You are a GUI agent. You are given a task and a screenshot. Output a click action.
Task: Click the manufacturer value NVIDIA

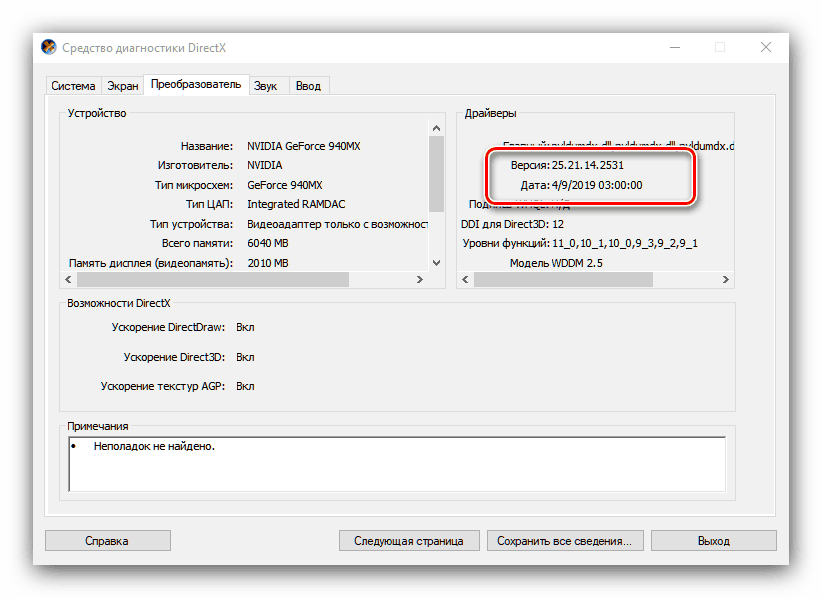click(x=265, y=165)
